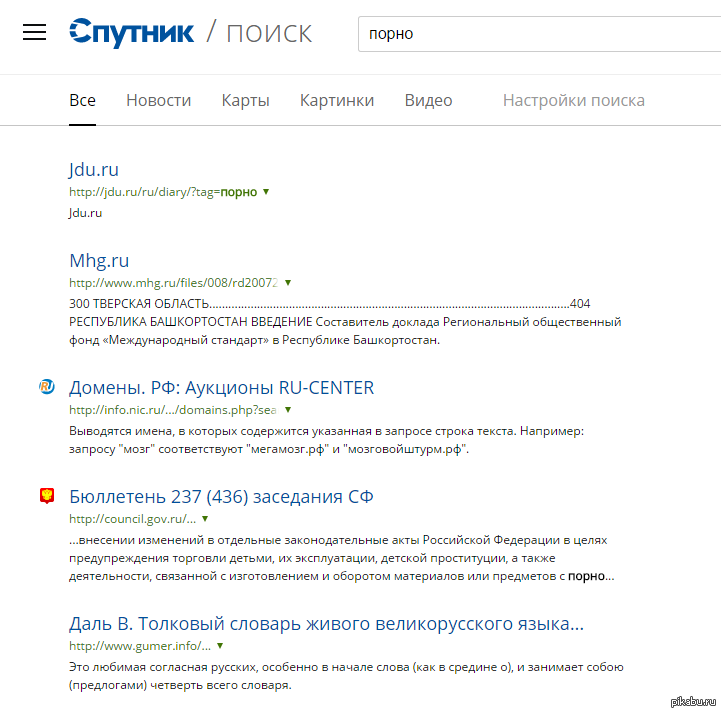Switch to the Видео tab

tap(429, 100)
